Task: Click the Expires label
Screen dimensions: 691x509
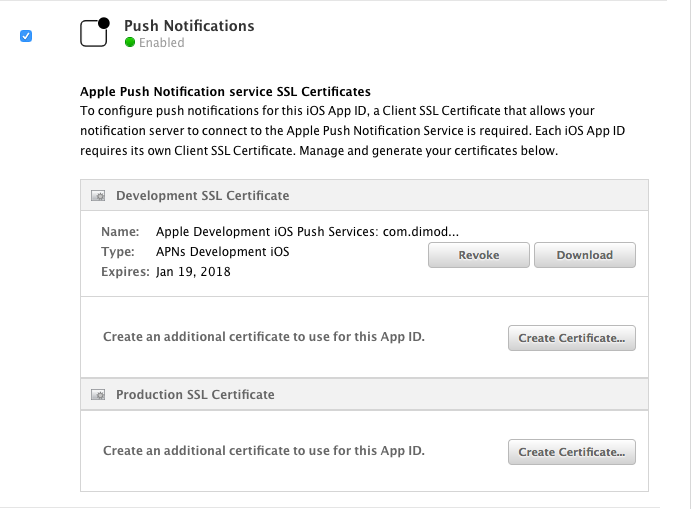Action: [x=125, y=271]
